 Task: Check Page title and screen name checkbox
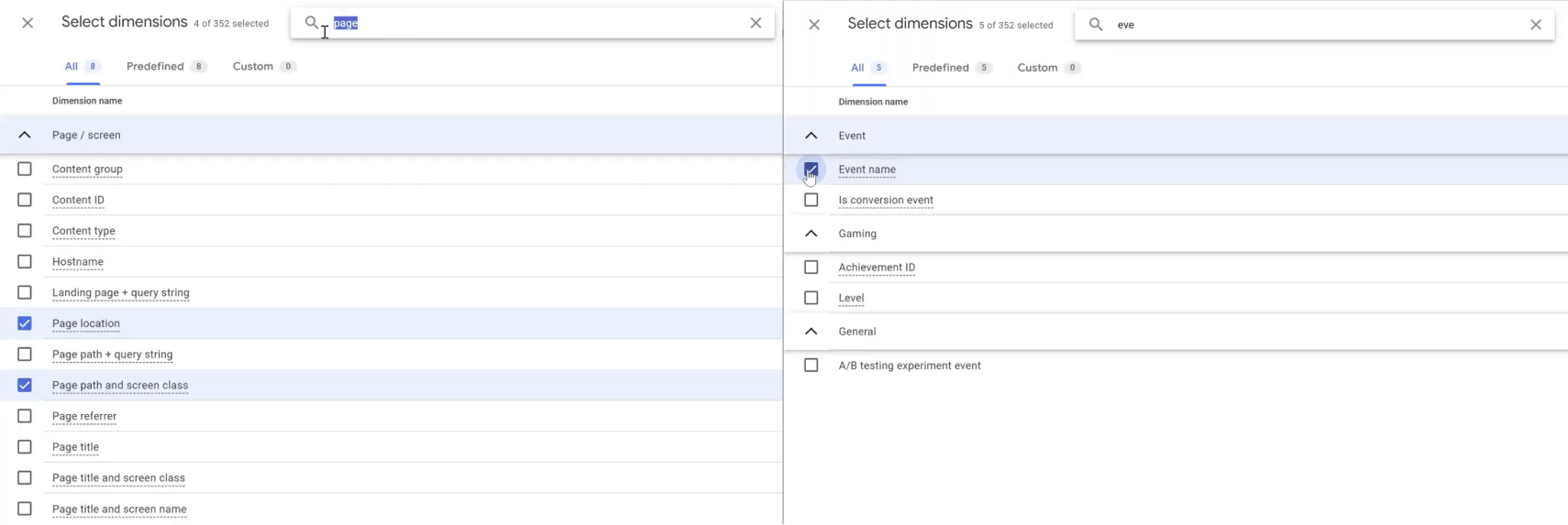[x=25, y=509]
